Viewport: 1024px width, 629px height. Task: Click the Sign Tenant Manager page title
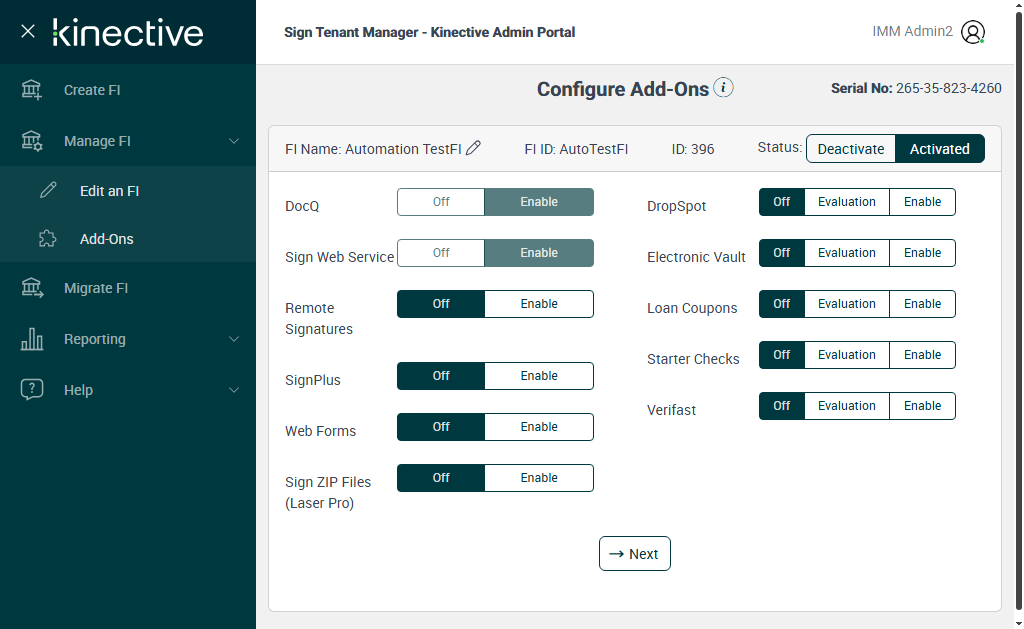click(430, 32)
